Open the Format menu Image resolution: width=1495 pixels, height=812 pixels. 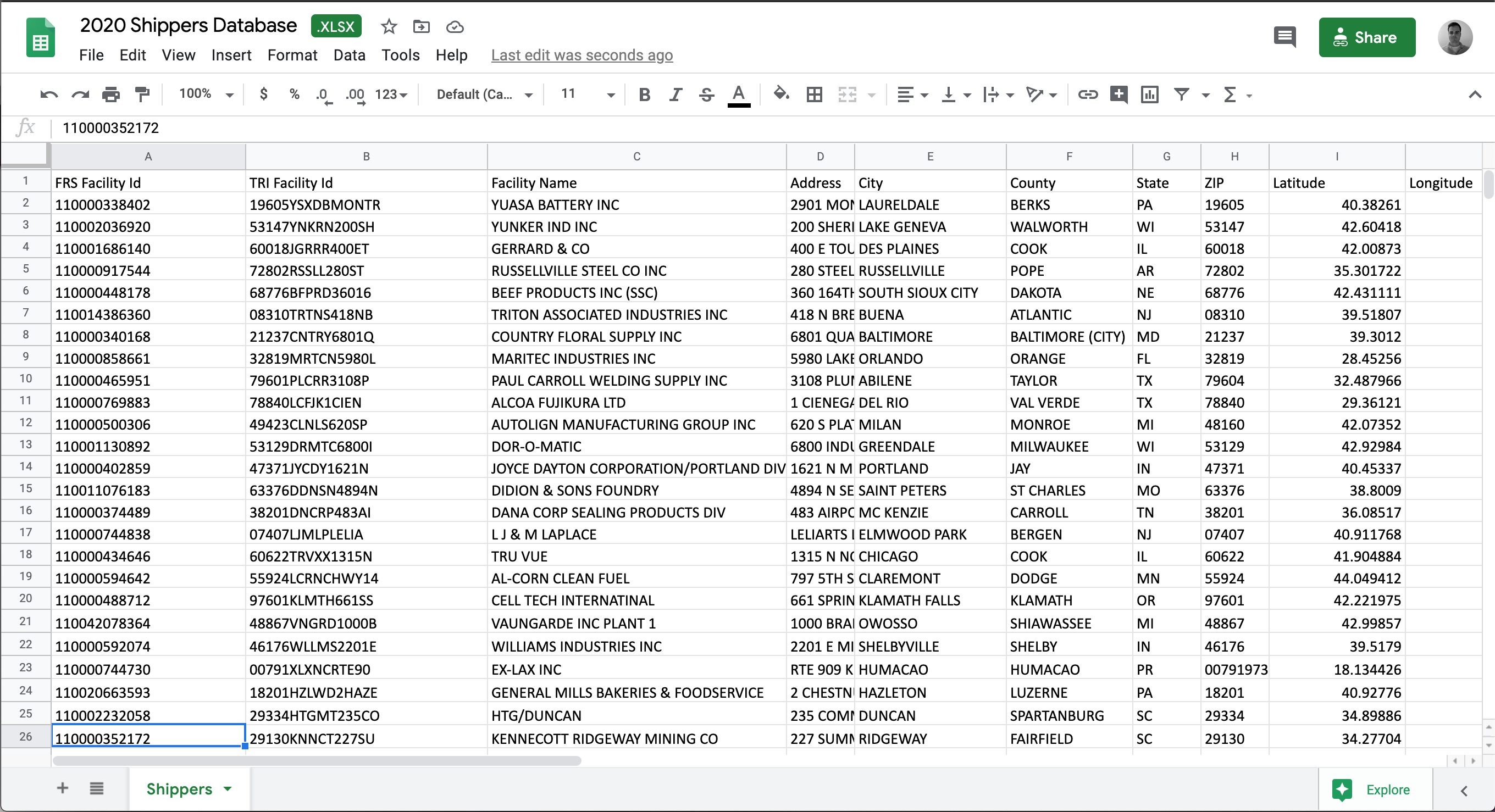click(292, 55)
